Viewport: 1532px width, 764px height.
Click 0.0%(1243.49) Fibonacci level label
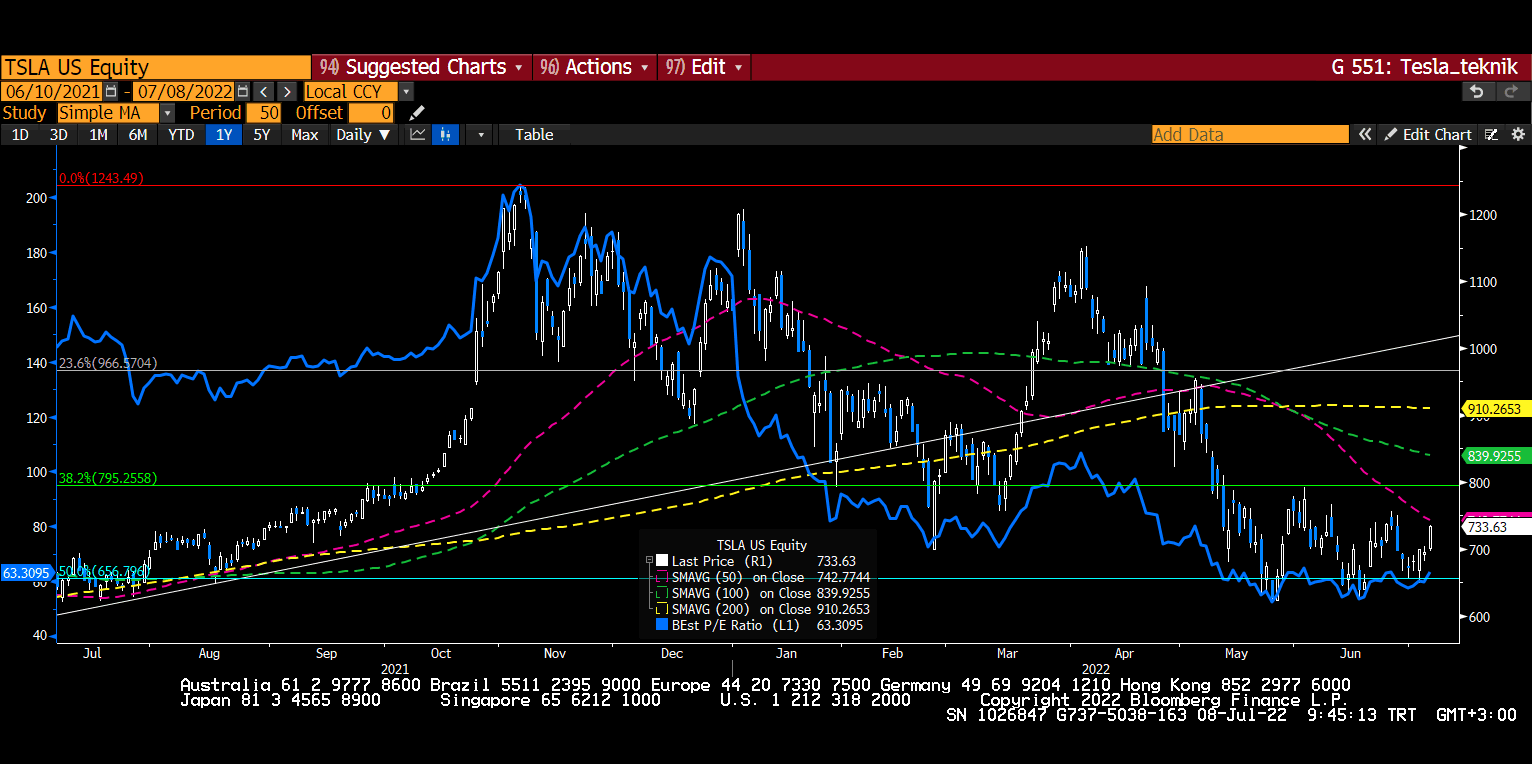point(101,178)
